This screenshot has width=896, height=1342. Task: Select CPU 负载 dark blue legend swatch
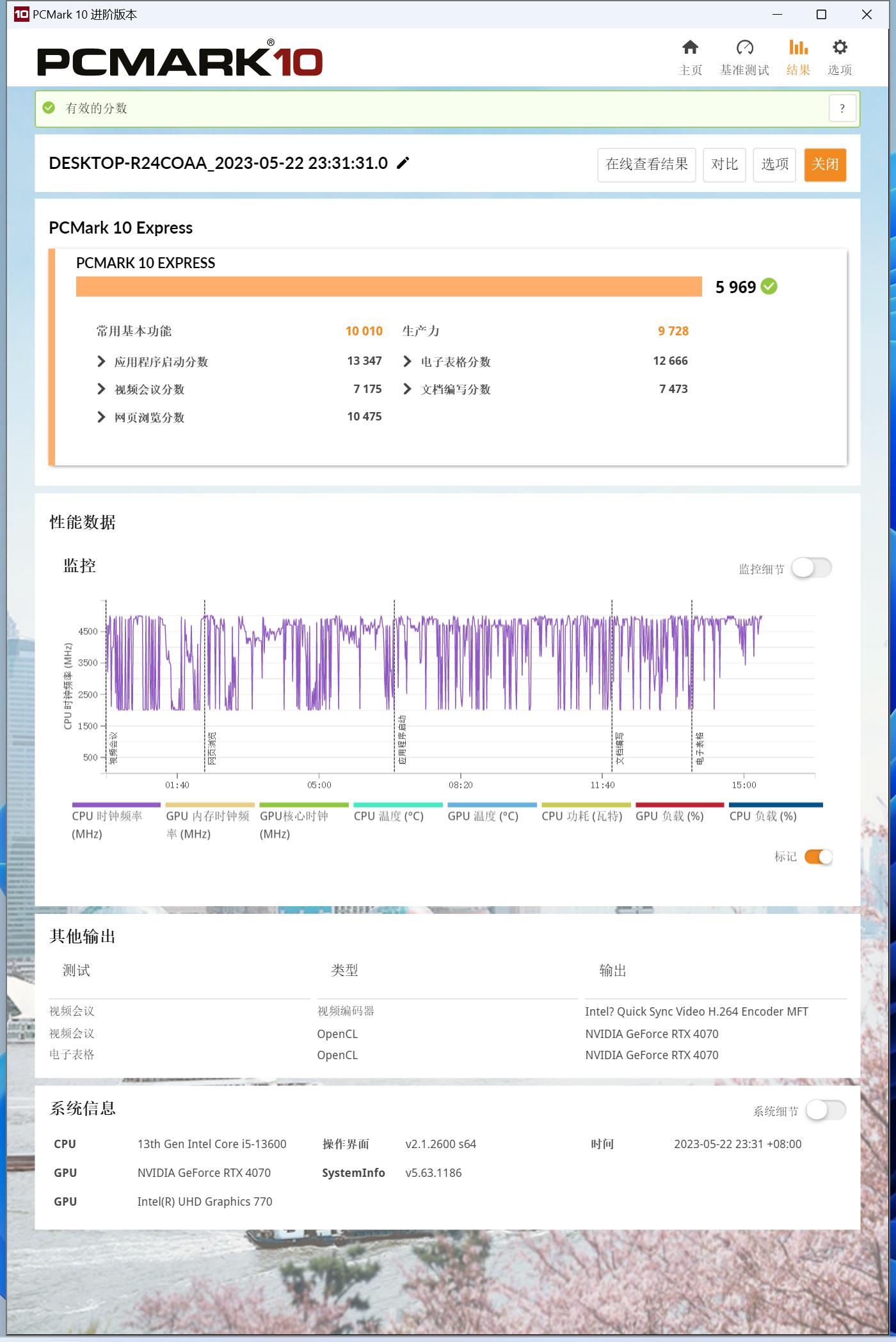click(776, 805)
